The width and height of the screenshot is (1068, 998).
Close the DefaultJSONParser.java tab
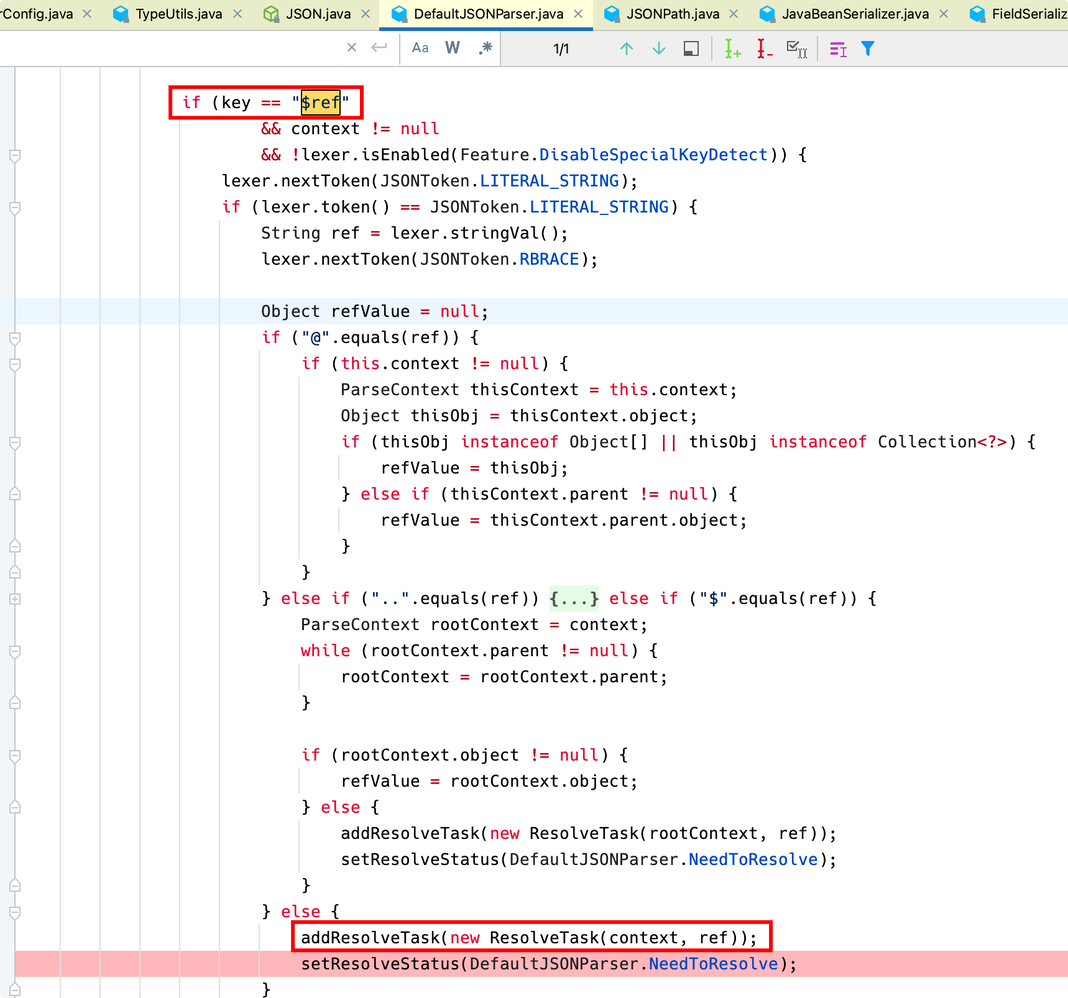point(578,14)
